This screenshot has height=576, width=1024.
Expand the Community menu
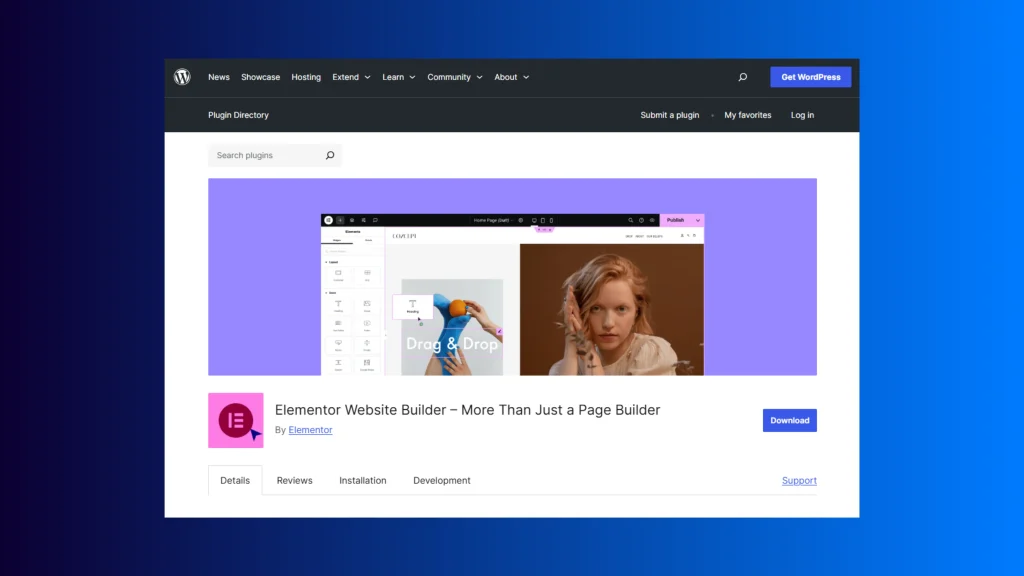[454, 77]
